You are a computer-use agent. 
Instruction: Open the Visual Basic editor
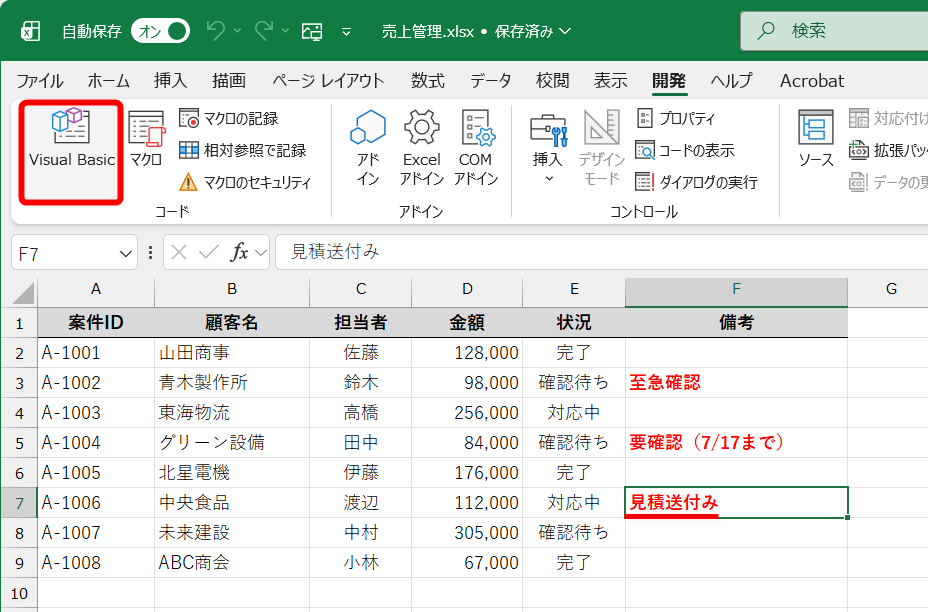71,152
